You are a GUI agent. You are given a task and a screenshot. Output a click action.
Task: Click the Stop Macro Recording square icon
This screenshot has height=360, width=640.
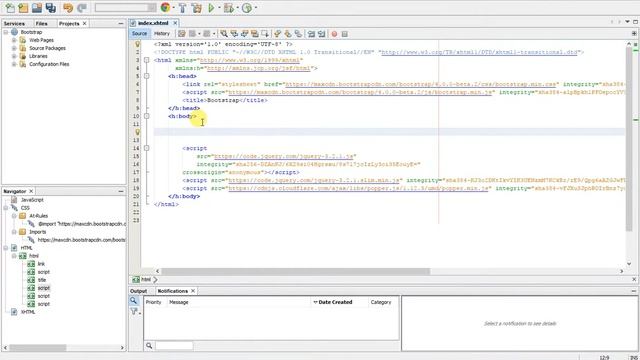[x=344, y=34]
